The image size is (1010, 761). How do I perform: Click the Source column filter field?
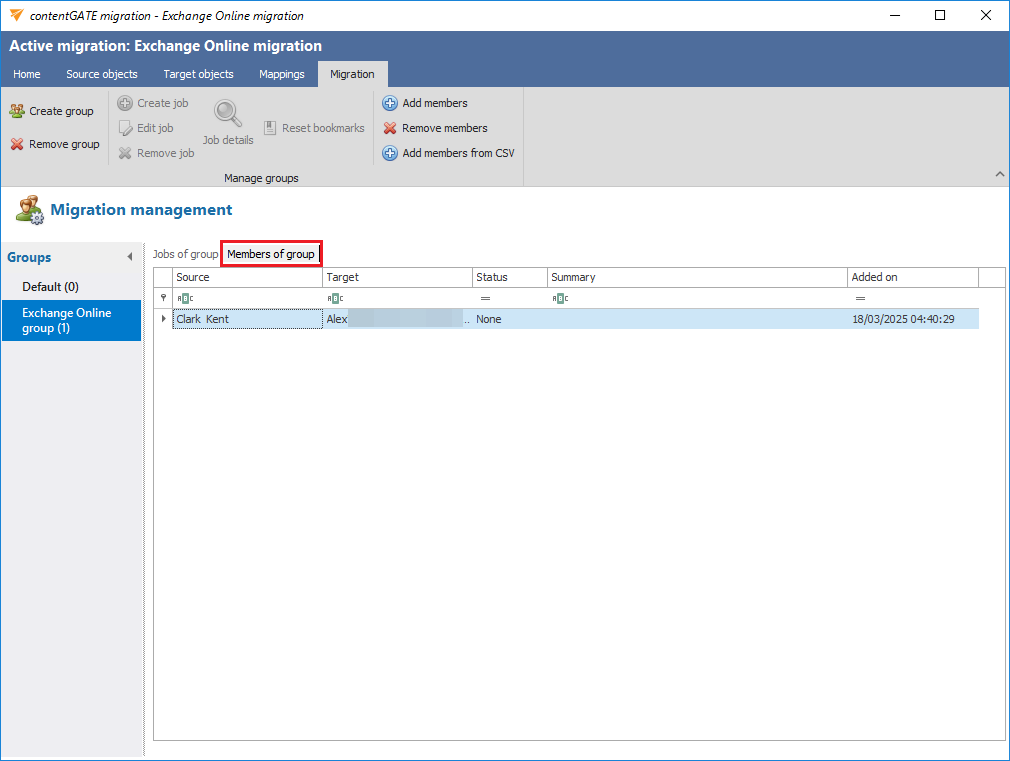pos(250,298)
